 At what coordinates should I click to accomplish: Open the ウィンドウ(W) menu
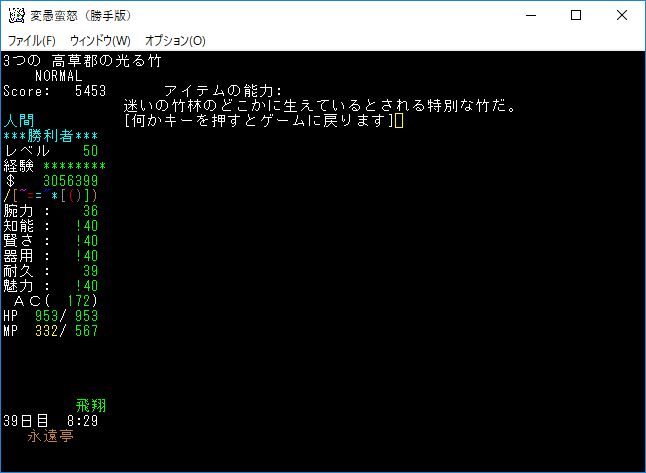tap(100, 41)
